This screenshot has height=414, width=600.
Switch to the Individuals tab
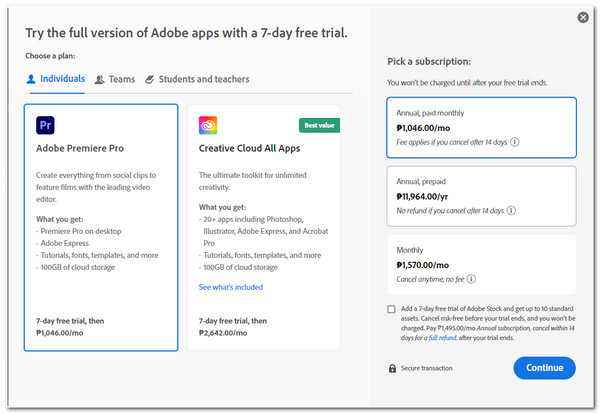tap(55, 79)
